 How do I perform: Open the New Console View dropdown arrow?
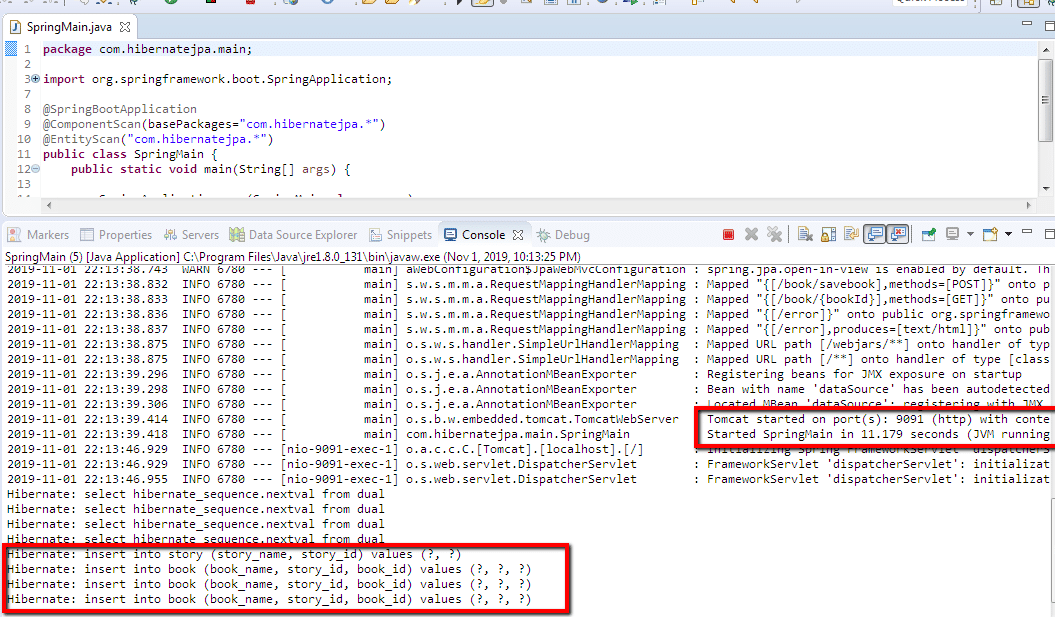(1007, 235)
